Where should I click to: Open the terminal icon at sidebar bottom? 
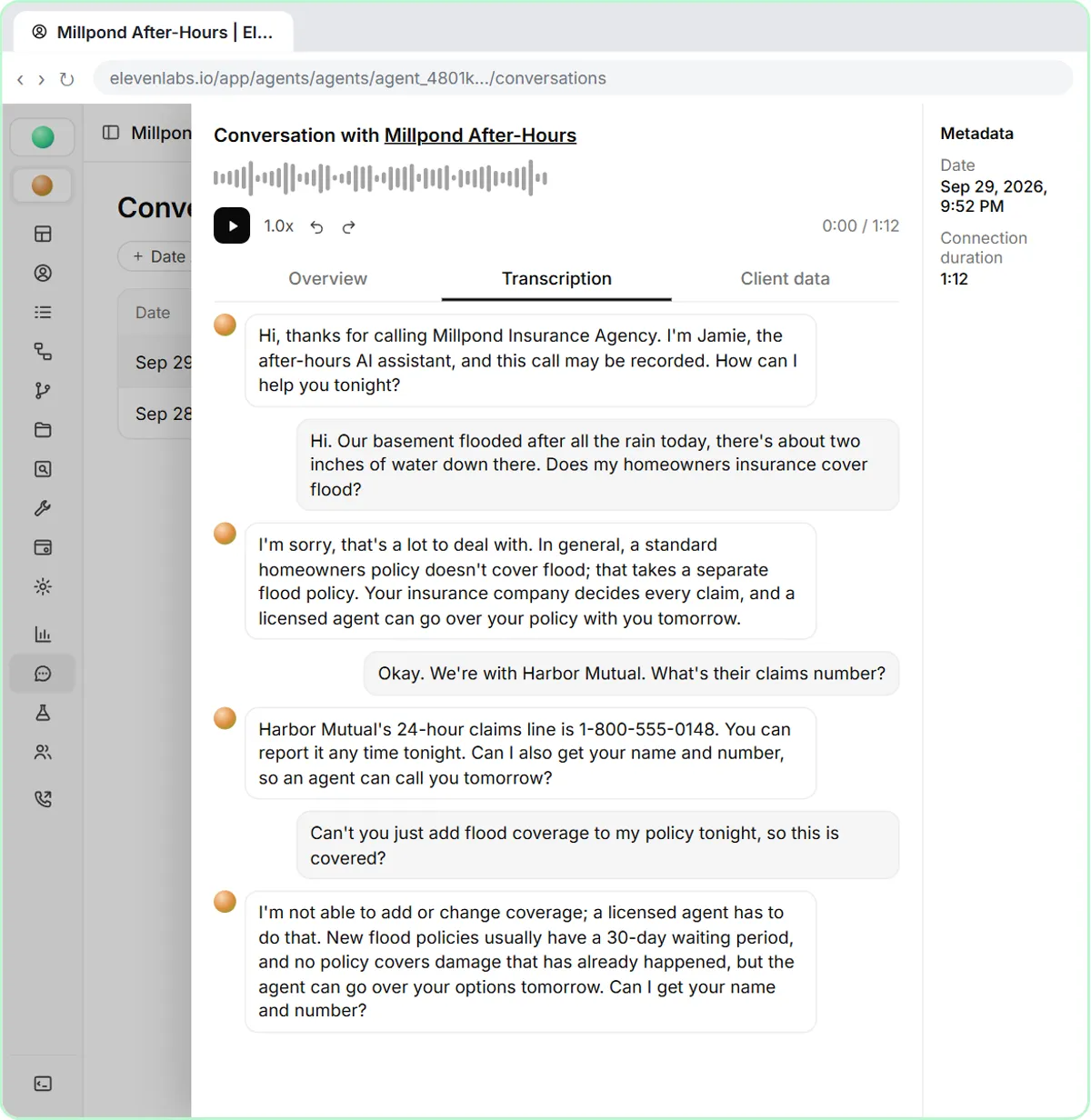coord(43,1084)
